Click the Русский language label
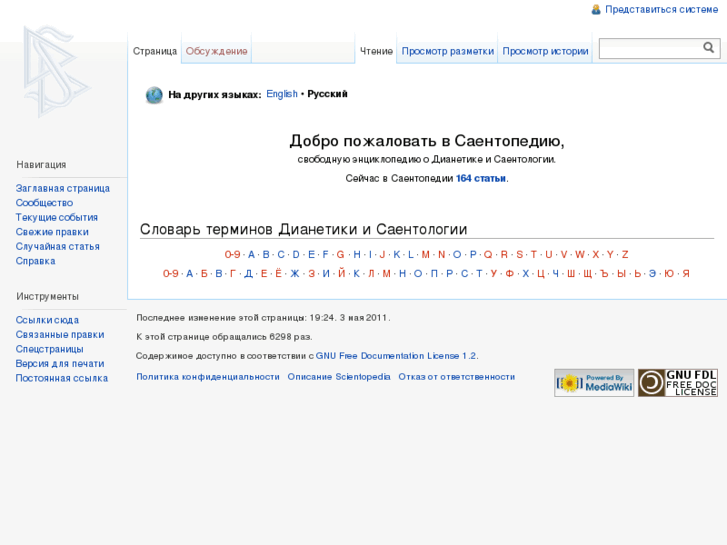This screenshot has width=727, height=545. [327, 94]
